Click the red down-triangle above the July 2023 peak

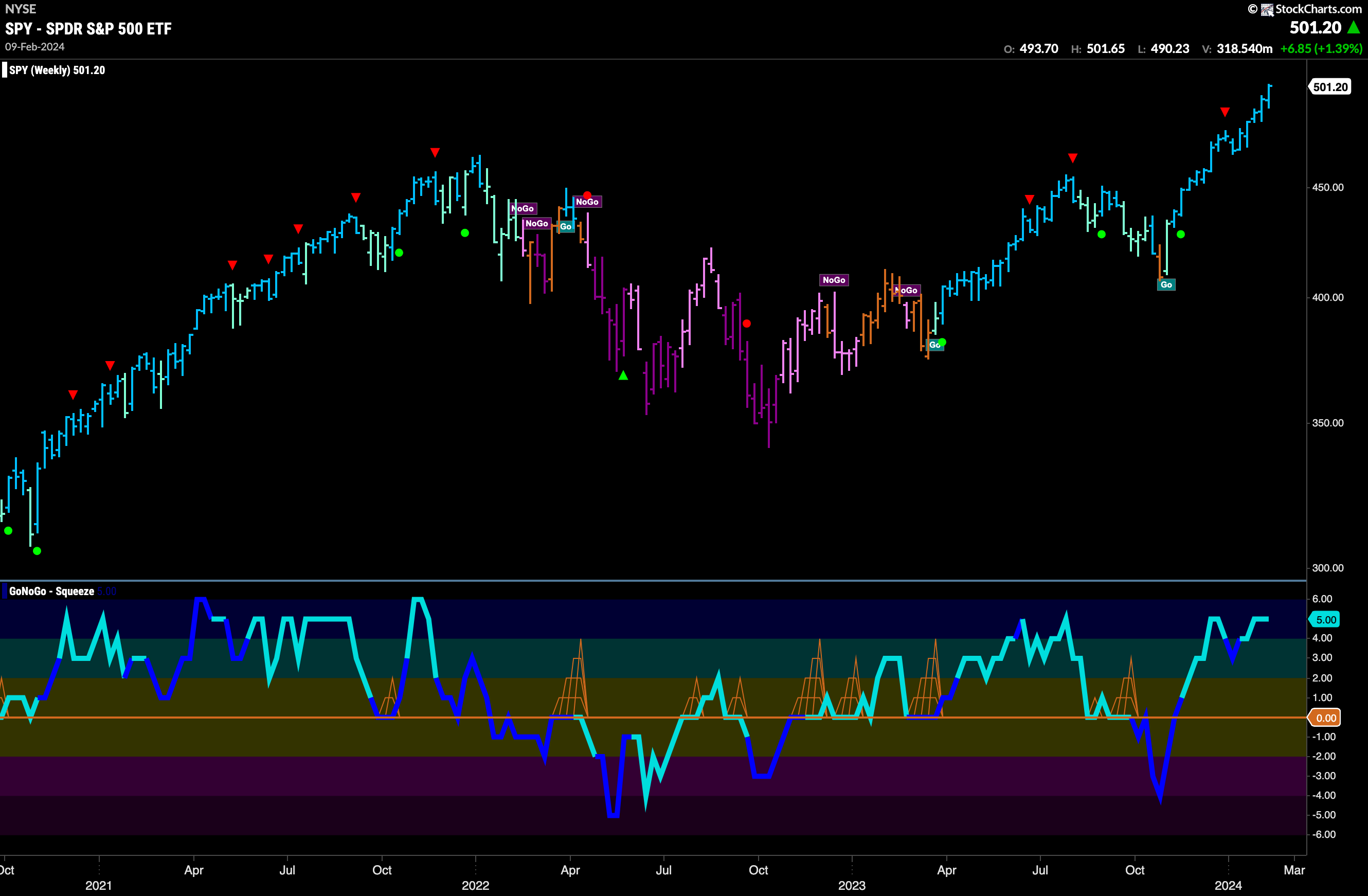[x=1073, y=157]
